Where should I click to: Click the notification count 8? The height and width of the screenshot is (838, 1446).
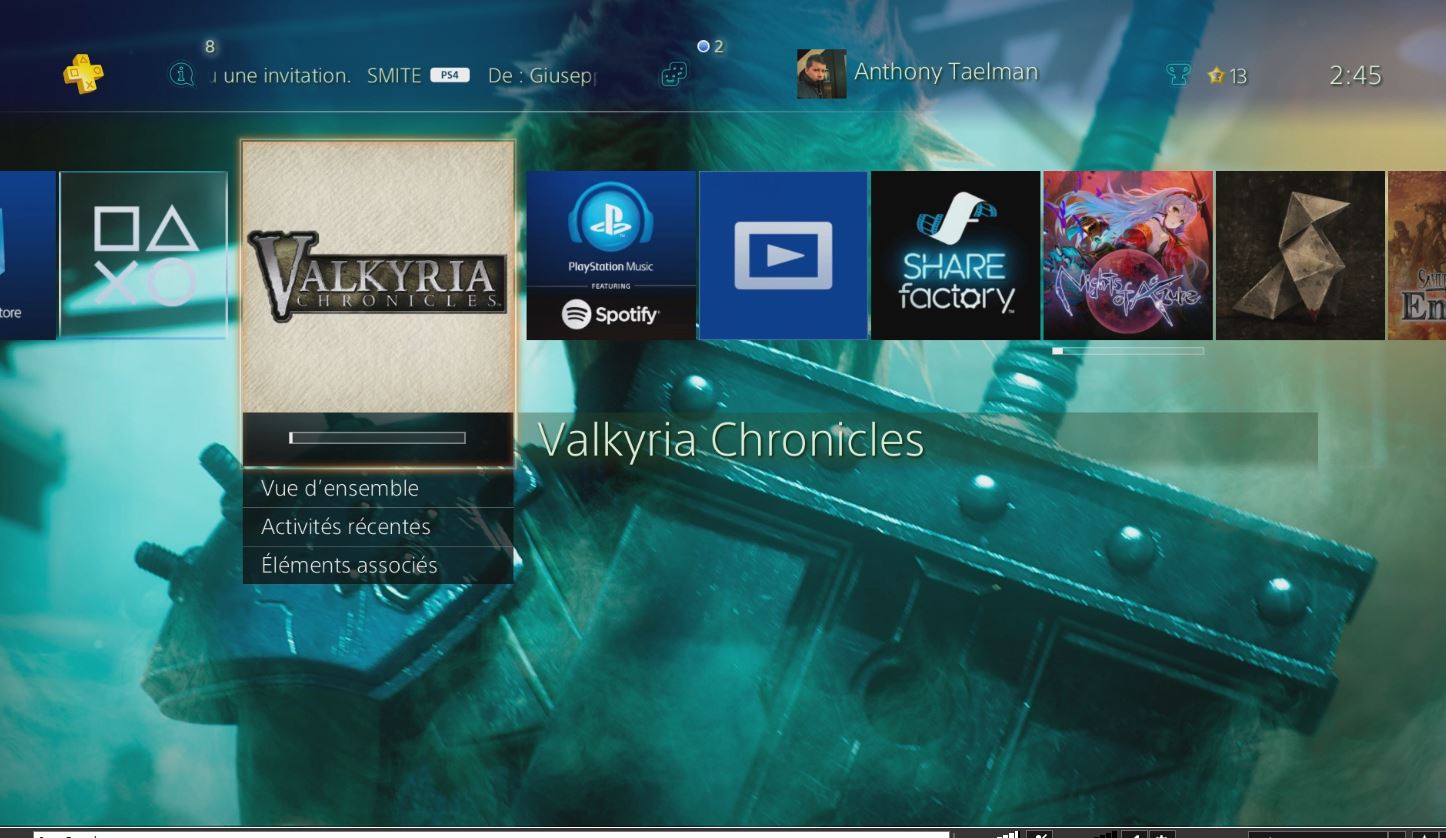click(209, 46)
